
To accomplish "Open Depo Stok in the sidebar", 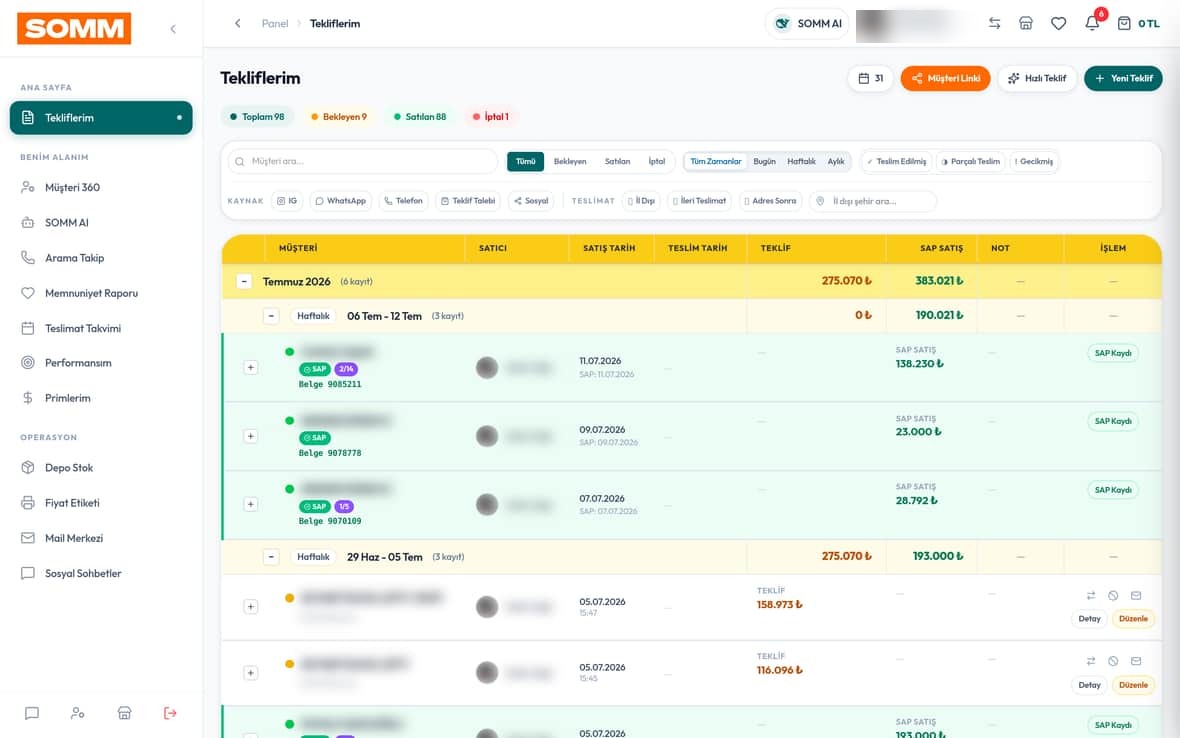I will pos(101,467).
